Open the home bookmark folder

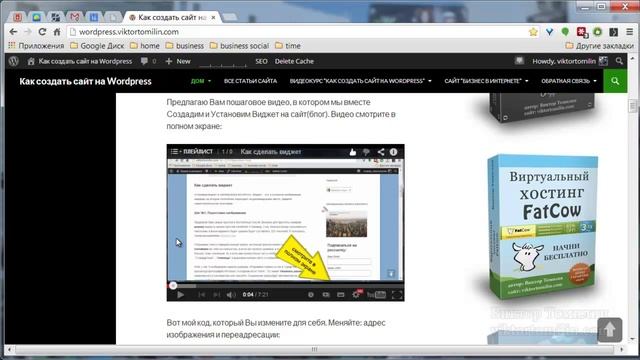pos(145,46)
